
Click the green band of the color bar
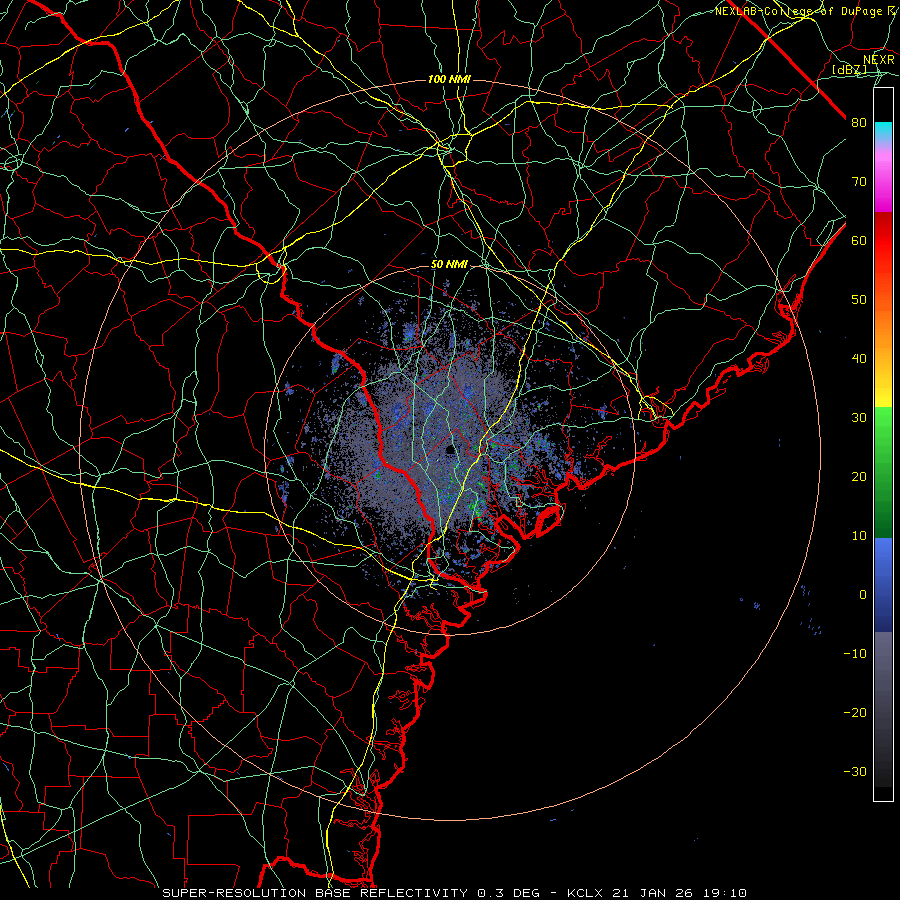point(883,472)
